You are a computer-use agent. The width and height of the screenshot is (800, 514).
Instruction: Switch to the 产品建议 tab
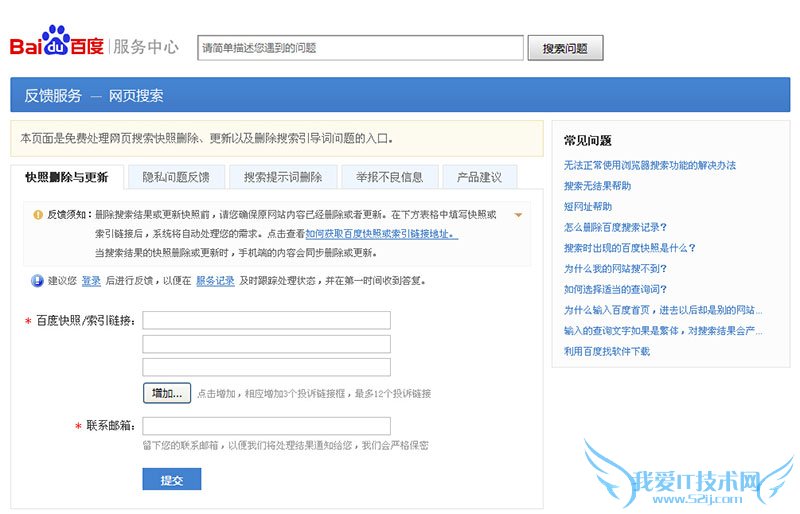tap(480, 177)
